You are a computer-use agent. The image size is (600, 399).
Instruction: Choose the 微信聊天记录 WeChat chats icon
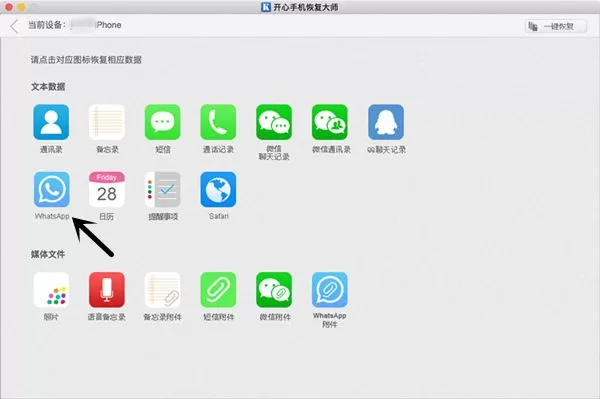pos(274,122)
